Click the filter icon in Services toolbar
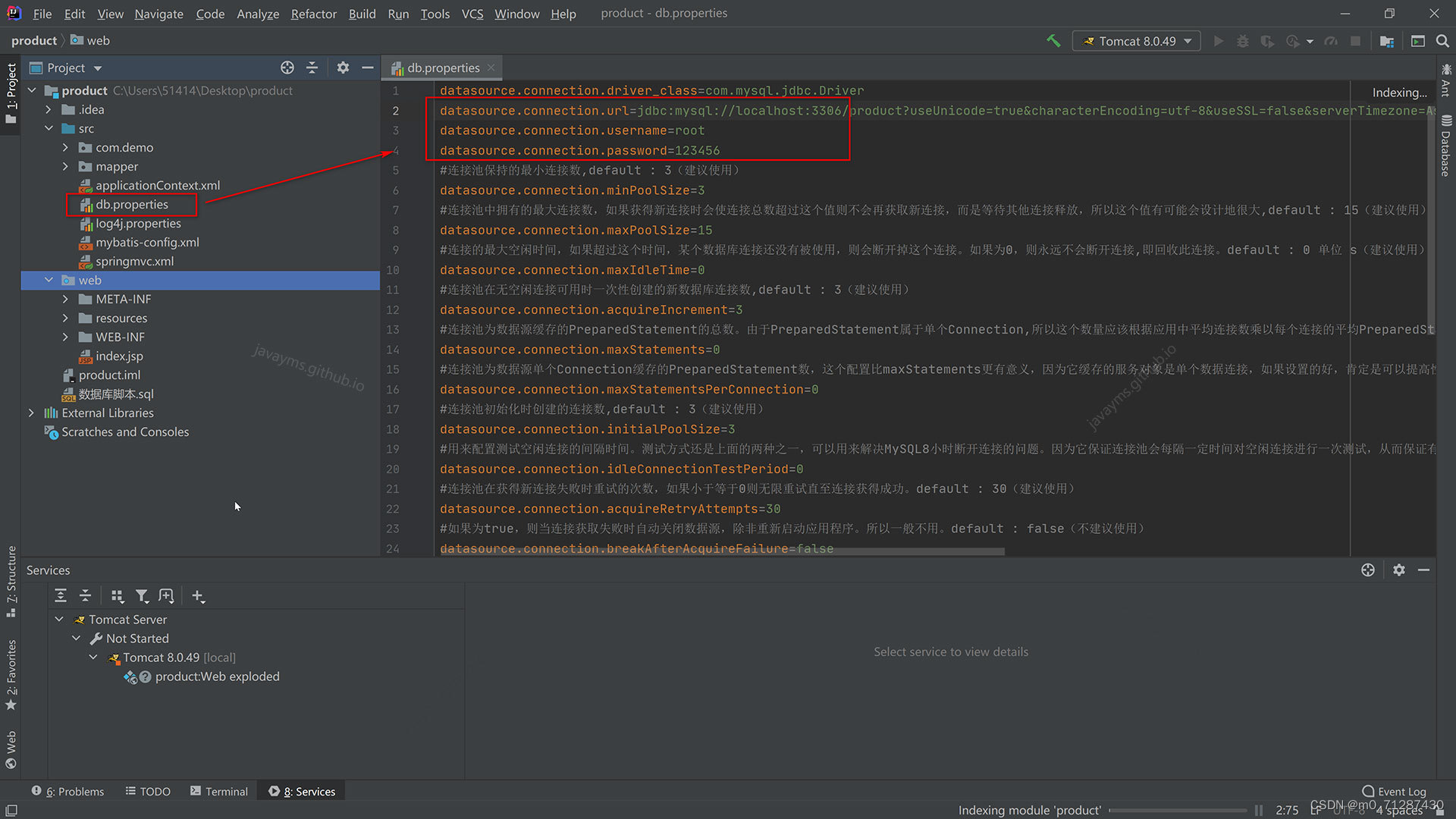This screenshot has height=819, width=1456. tap(142, 596)
